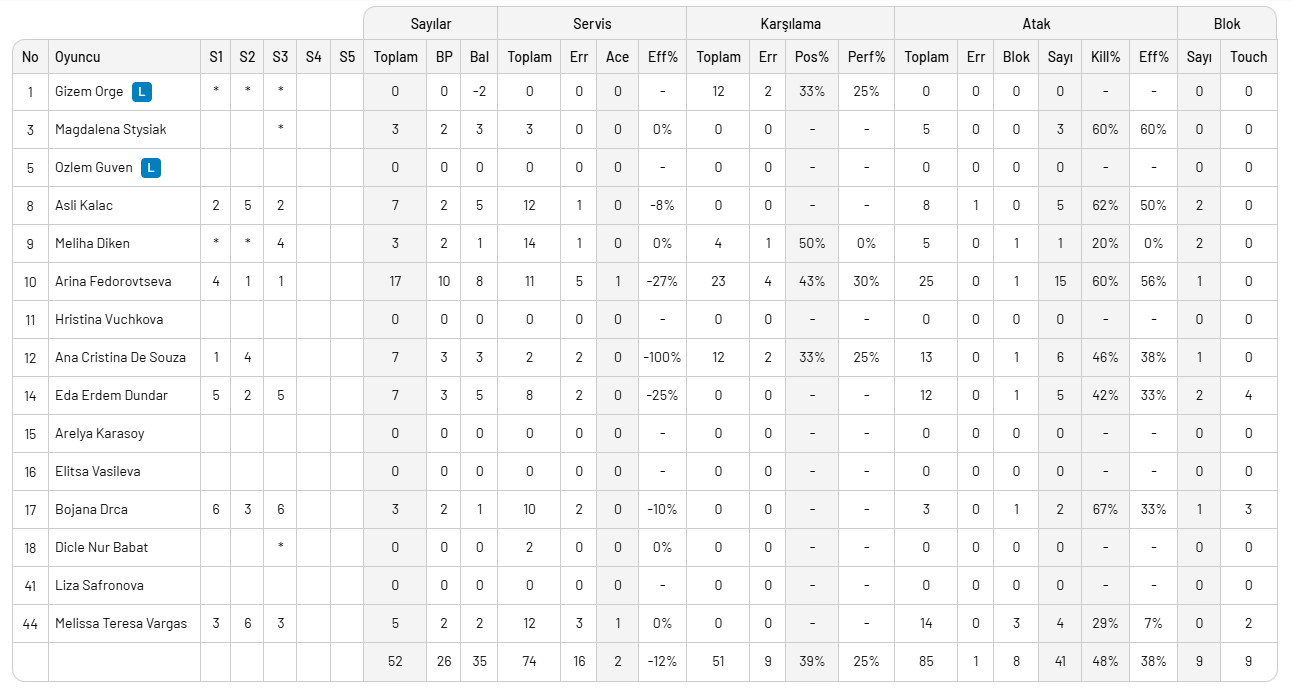Click the No column header
The width and height of the screenshot is (1293, 694).
(30, 57)
